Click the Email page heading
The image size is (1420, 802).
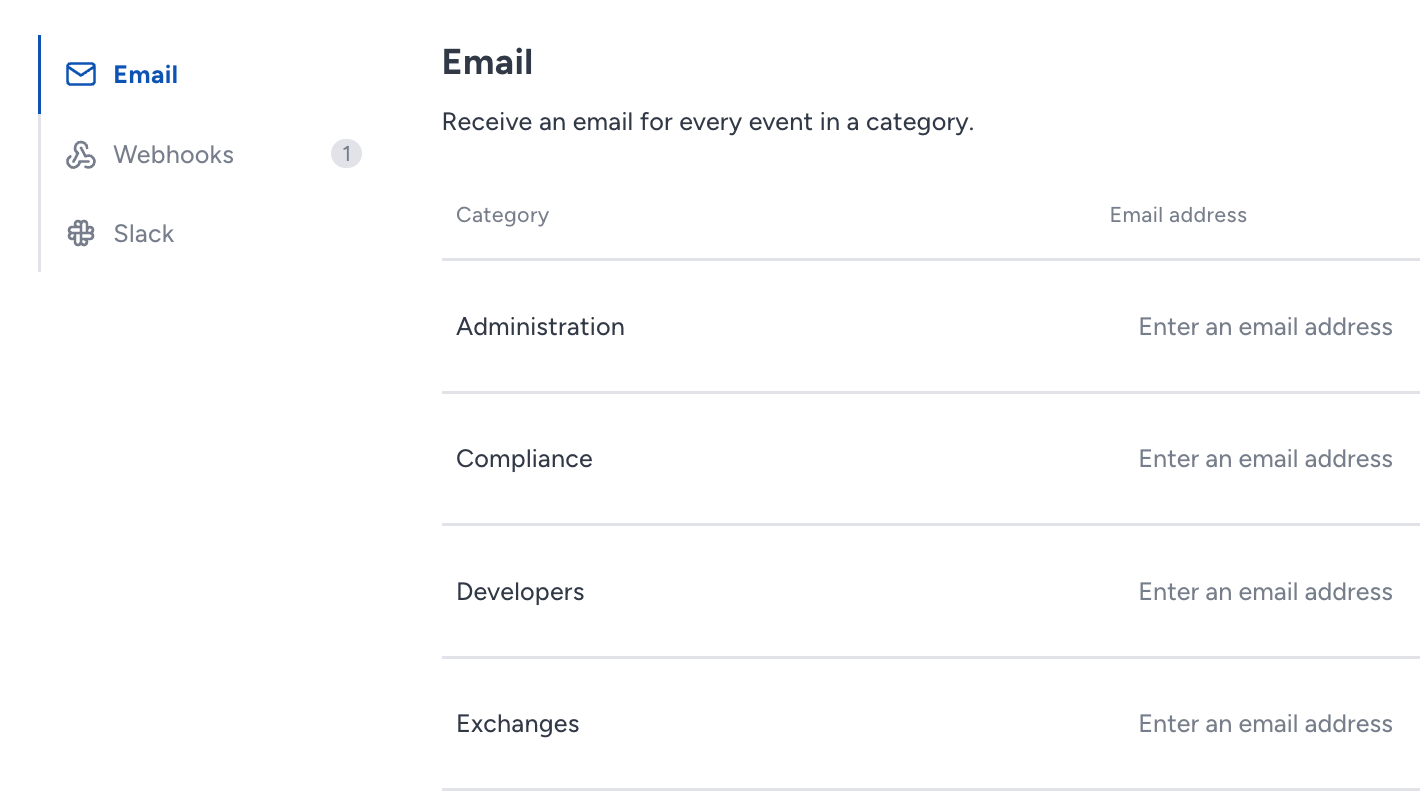click(487, 62)
